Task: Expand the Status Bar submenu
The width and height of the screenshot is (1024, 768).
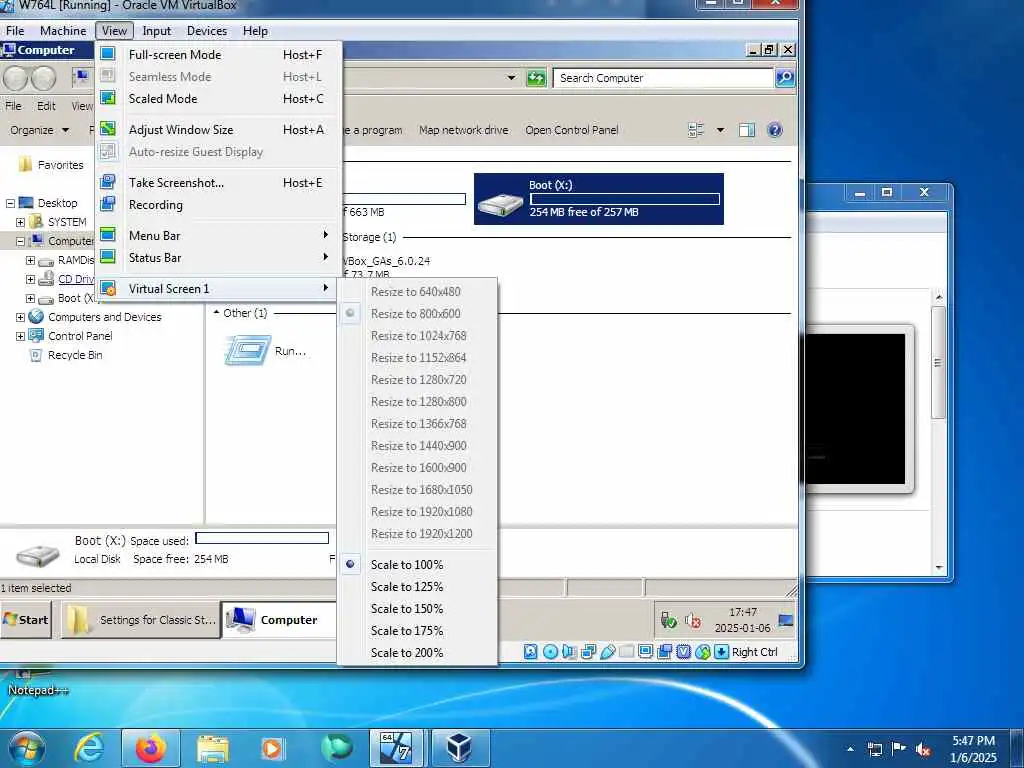Action: tap(219, 257)
